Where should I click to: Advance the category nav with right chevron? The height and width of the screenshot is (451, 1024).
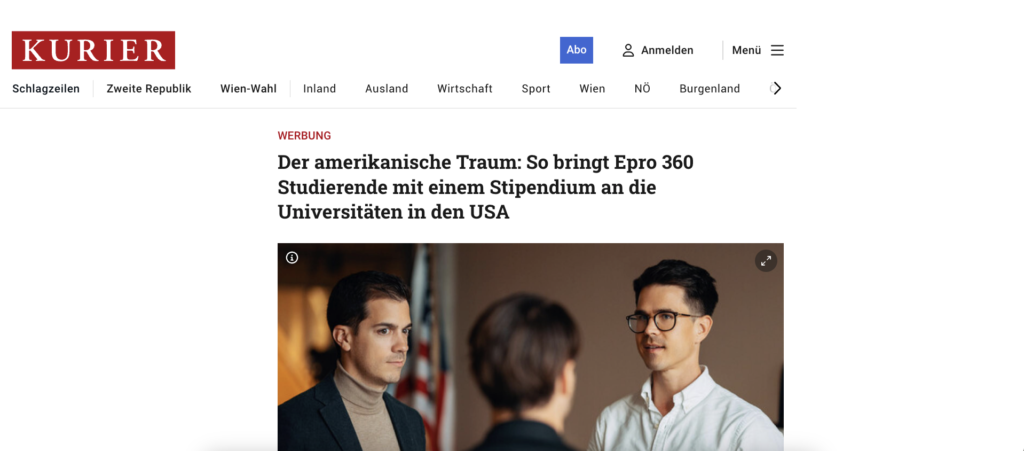[776, 89]
